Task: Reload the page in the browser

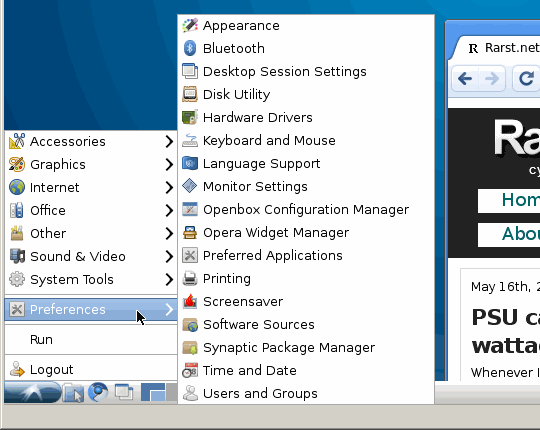Action: pyautogui.click(x=526, y=79)
